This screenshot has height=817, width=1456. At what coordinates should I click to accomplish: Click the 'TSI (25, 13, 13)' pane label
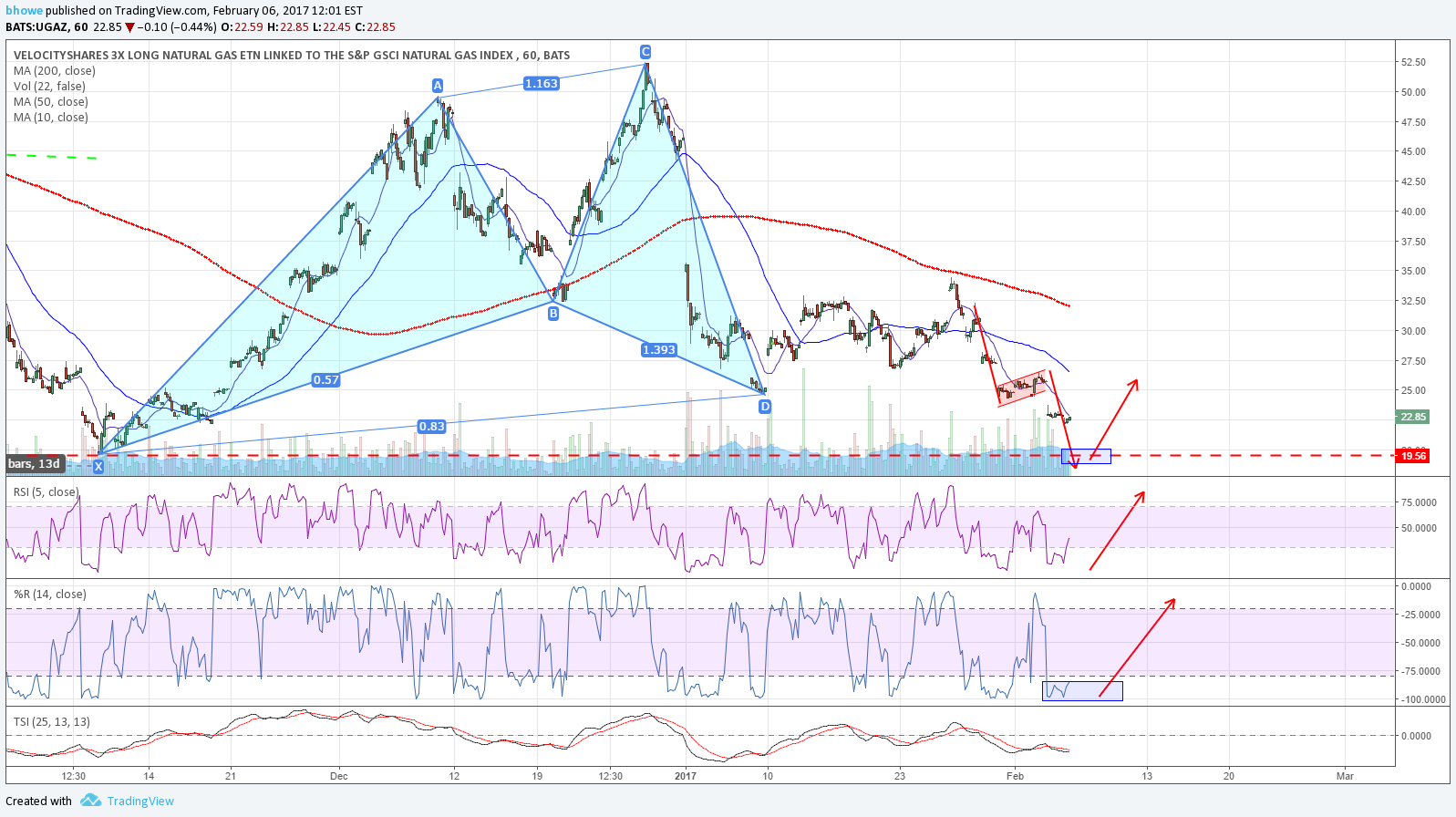point(52,722)
